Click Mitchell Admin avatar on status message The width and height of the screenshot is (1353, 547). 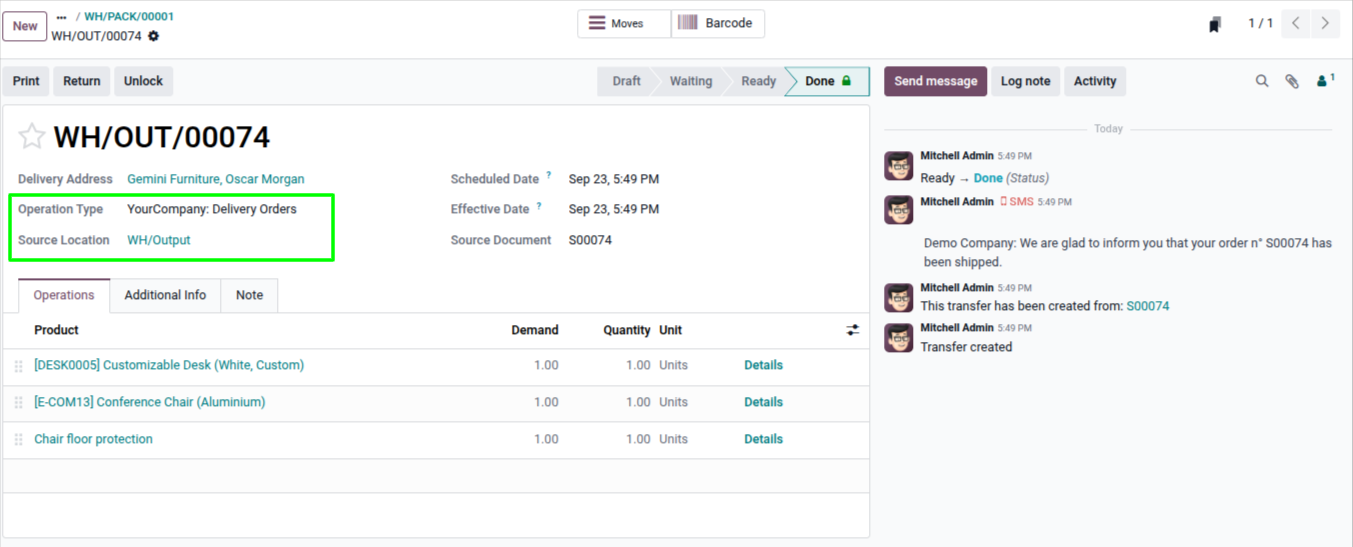click(x=899, y=165)
